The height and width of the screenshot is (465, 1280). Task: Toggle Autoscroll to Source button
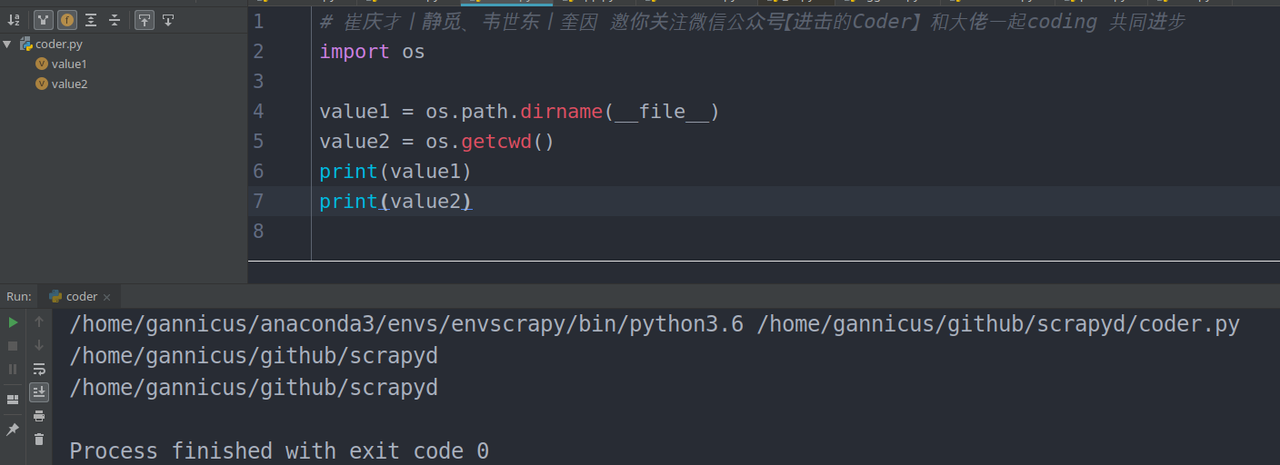(x=144, y=20)
